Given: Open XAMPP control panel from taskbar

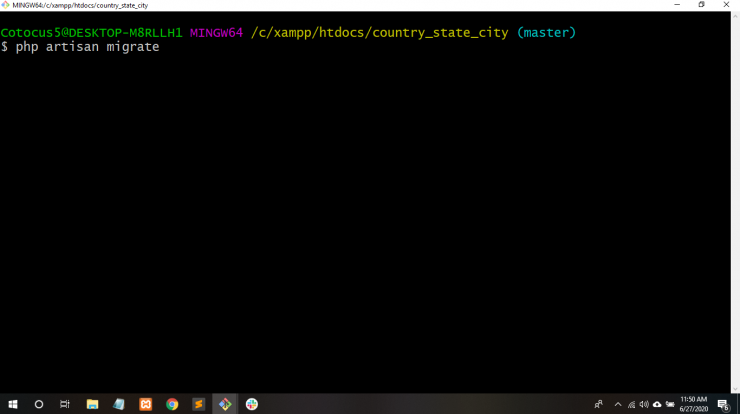Looking at the screenshot, I should coord(145,404).
